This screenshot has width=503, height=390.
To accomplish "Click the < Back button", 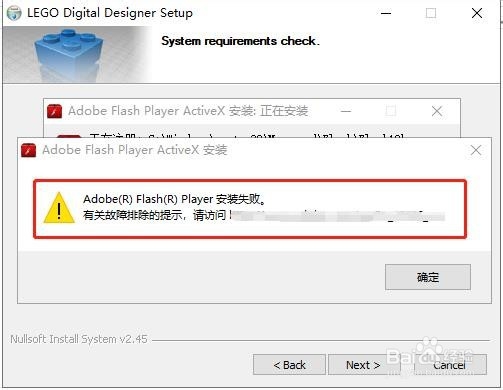I will 289,365.
